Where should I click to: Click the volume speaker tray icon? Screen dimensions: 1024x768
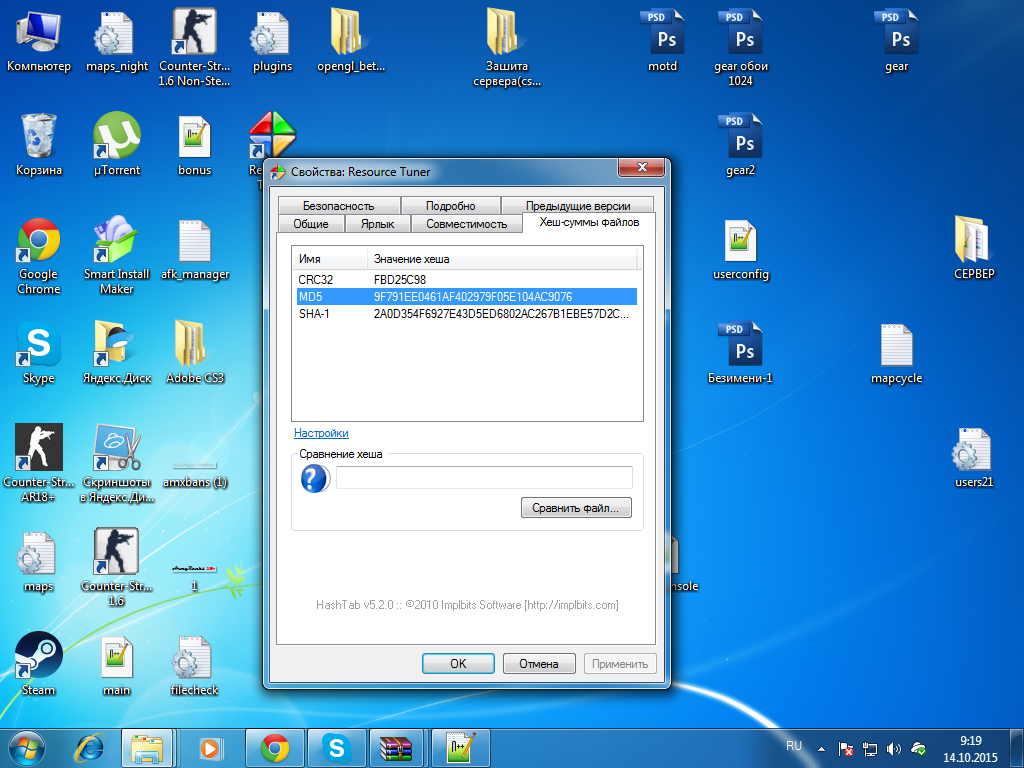[893, 748]
